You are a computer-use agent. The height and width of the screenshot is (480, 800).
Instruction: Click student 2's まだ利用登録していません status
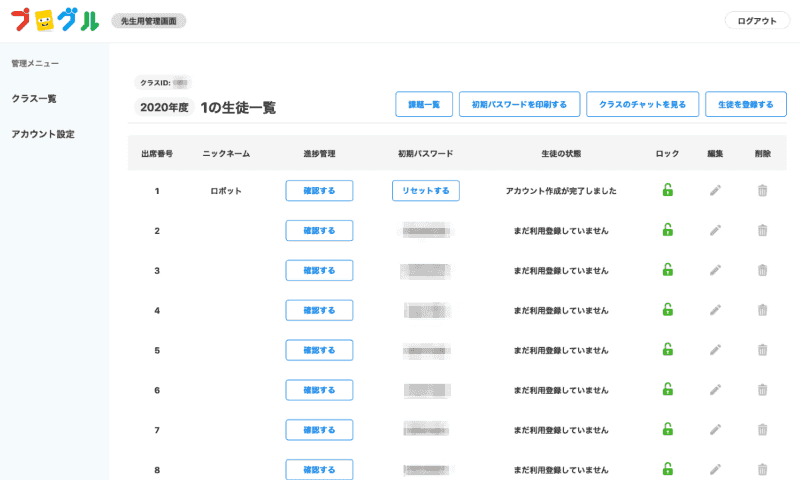pos(561,231)
